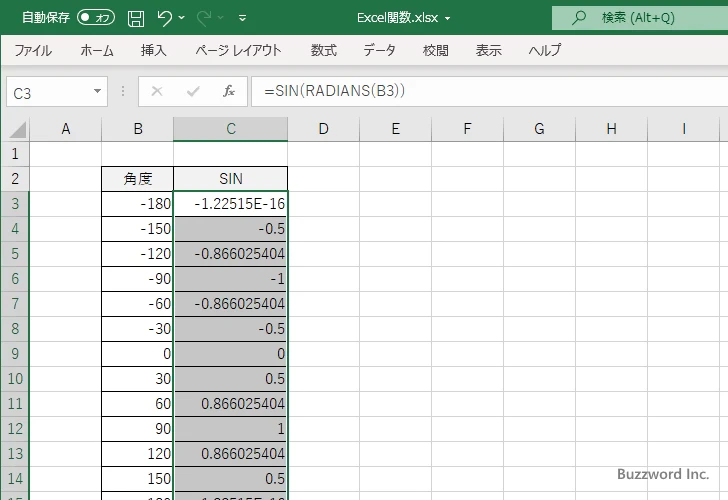
Task: Select column A header
Action: [65, 129]
